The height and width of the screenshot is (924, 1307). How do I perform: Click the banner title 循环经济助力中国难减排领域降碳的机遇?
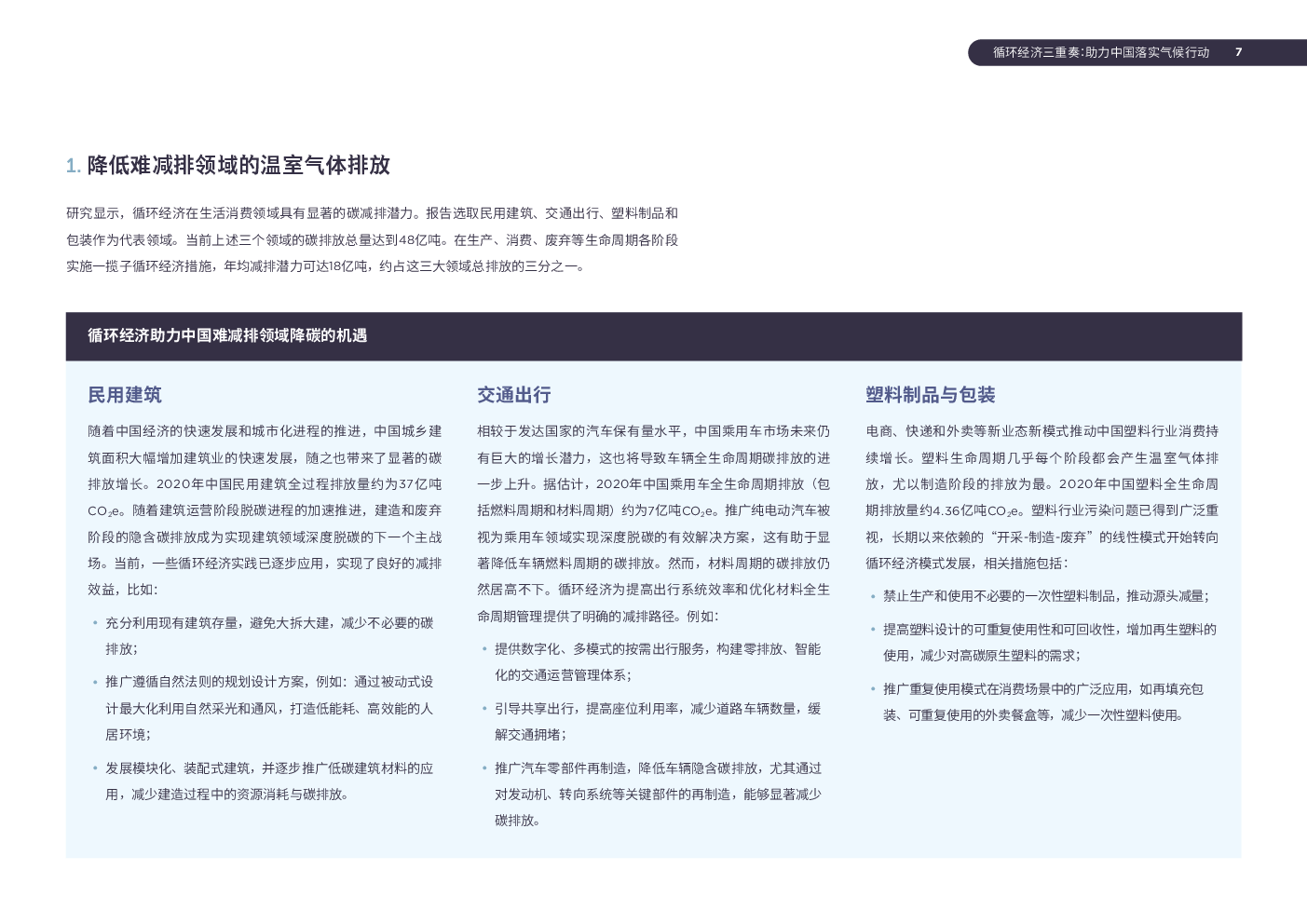pyautogui.click(x=227, y=335)
